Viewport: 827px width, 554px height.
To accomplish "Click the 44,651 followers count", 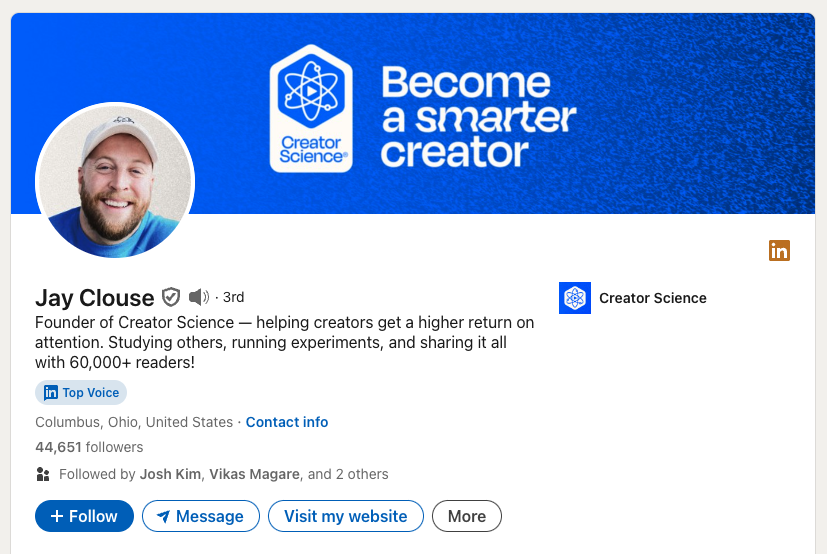I will [x=89, y=447].
